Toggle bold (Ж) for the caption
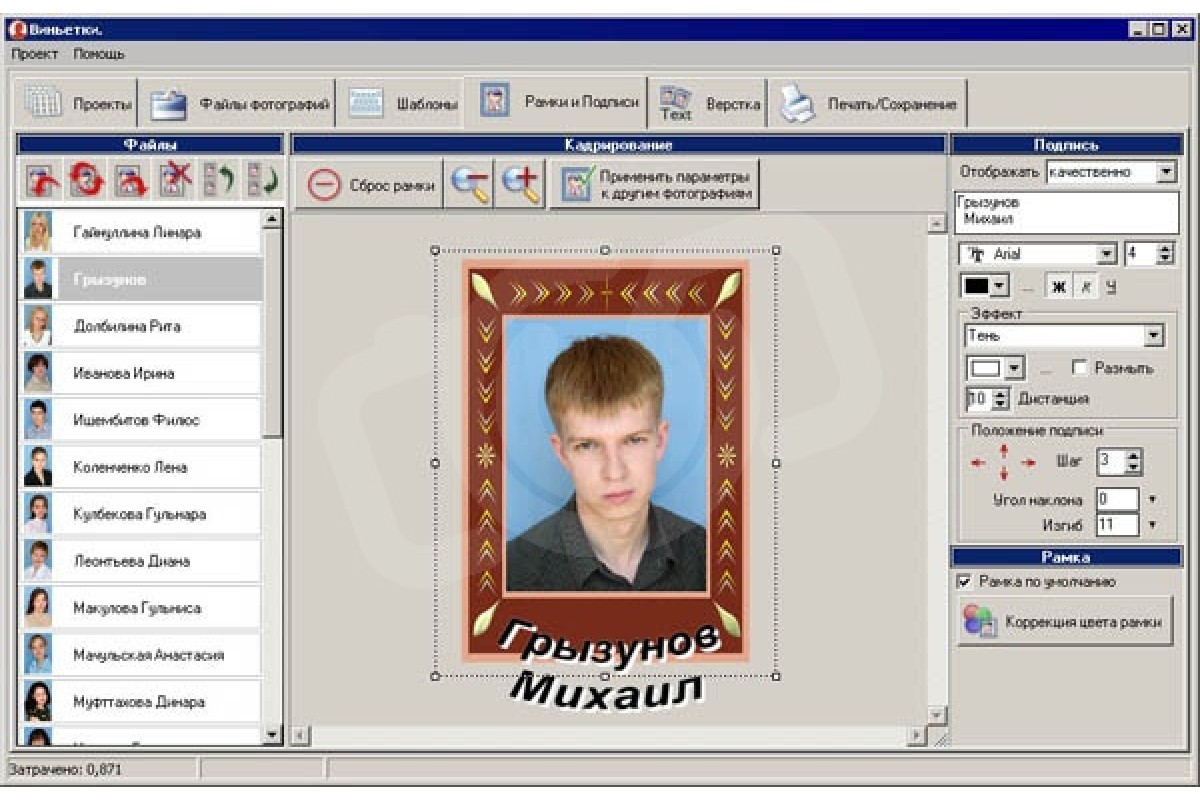Image resolution: width=1200 pixels, height=800 pixels. (x=1058, y=287)
